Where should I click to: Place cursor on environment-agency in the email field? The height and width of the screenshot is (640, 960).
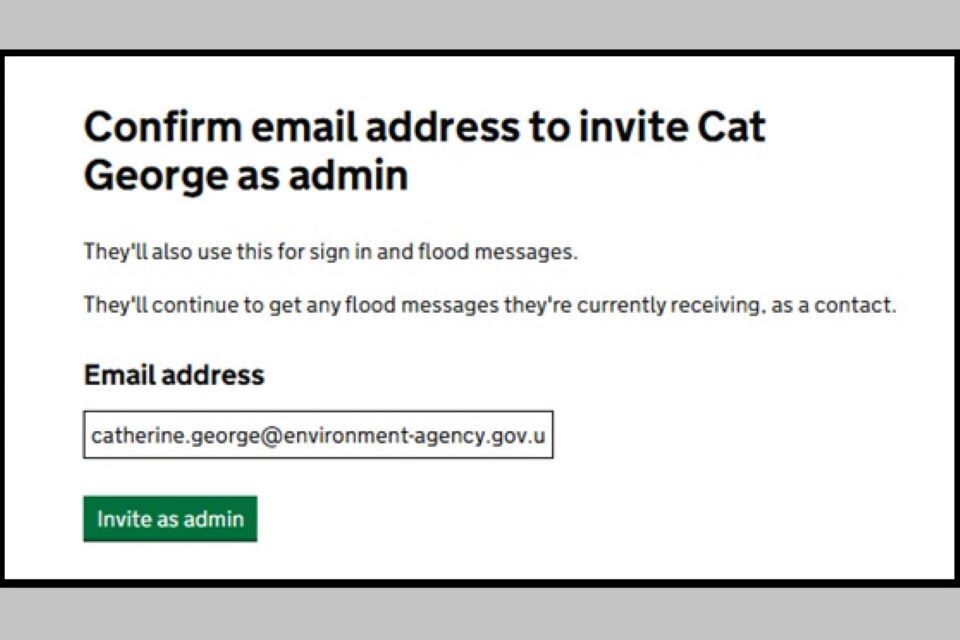[372, 436]
